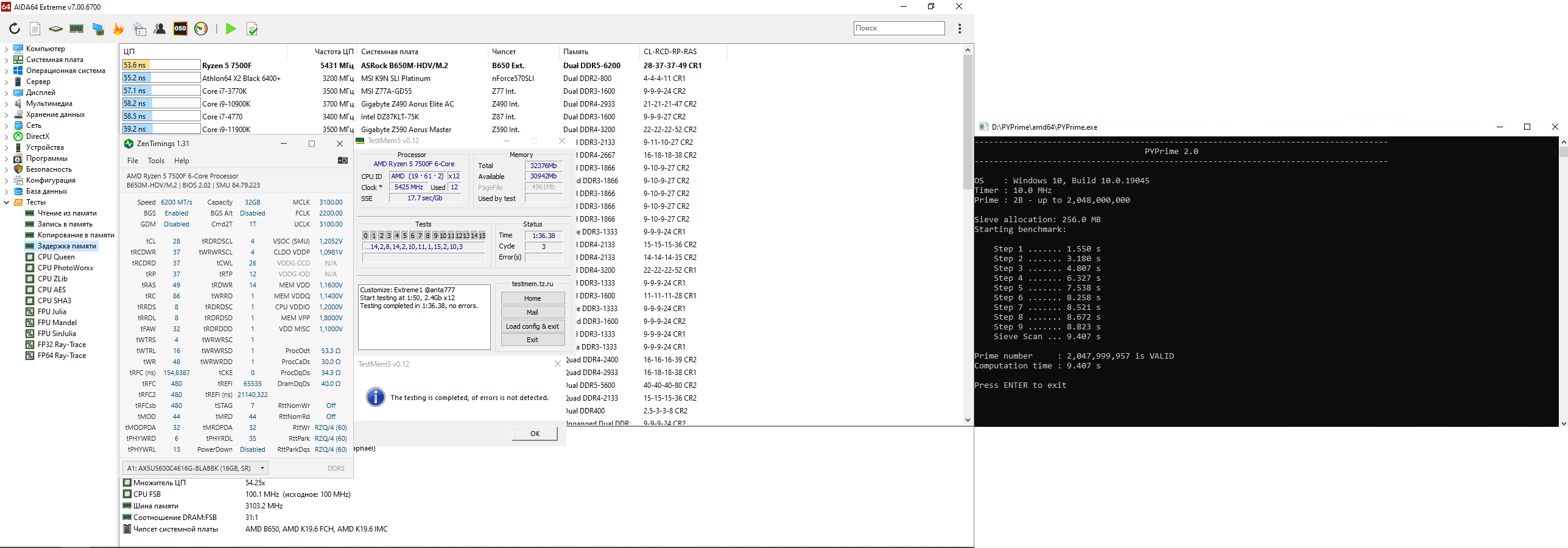Select Копирование в памяти benchmark
Screen dimensions: 1568x548
coord(76,235)
